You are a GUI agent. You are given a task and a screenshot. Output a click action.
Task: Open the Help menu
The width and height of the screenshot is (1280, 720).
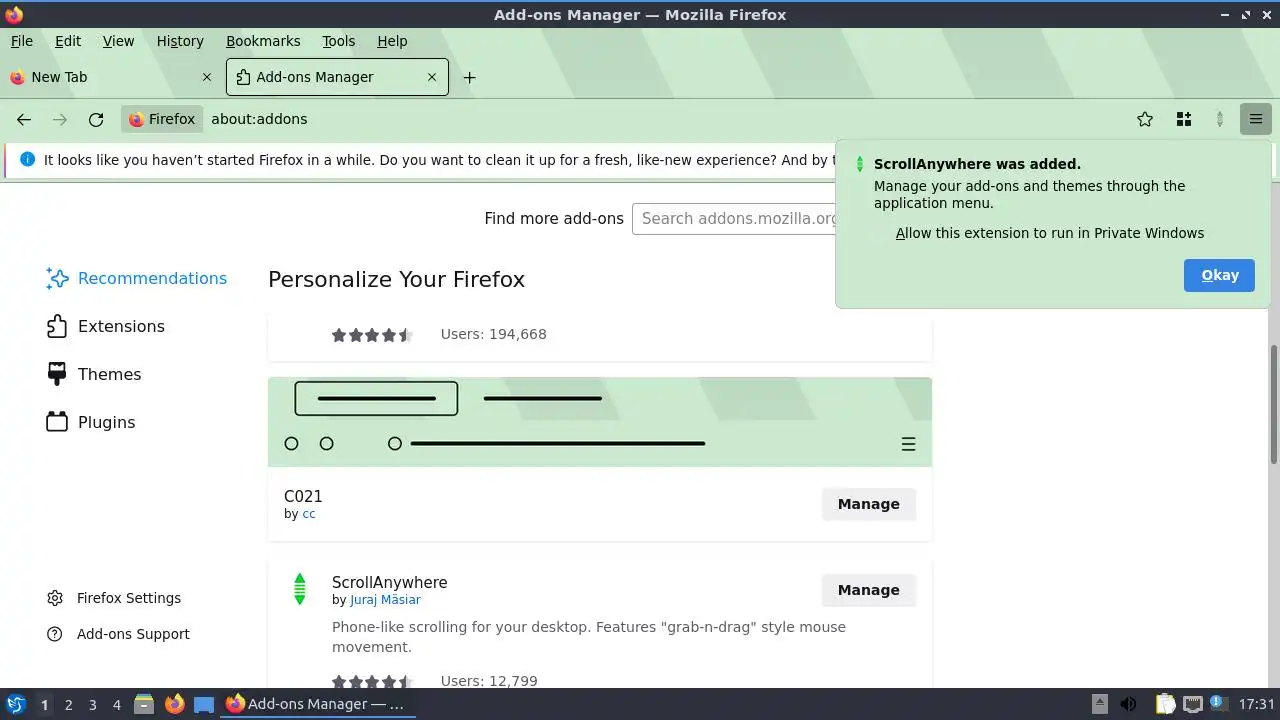(x=392, y=41)
